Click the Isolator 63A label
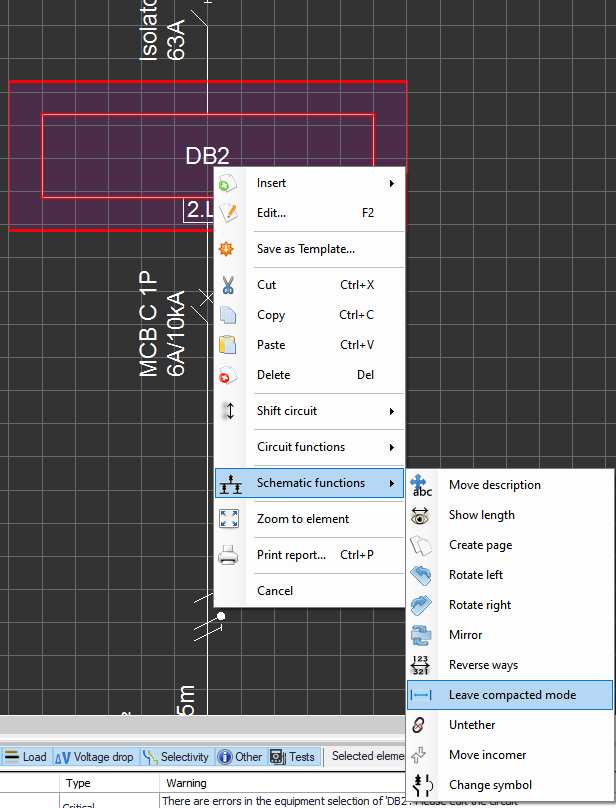The width and height of the screenshot is (616, 808). [x=161, y=30]
